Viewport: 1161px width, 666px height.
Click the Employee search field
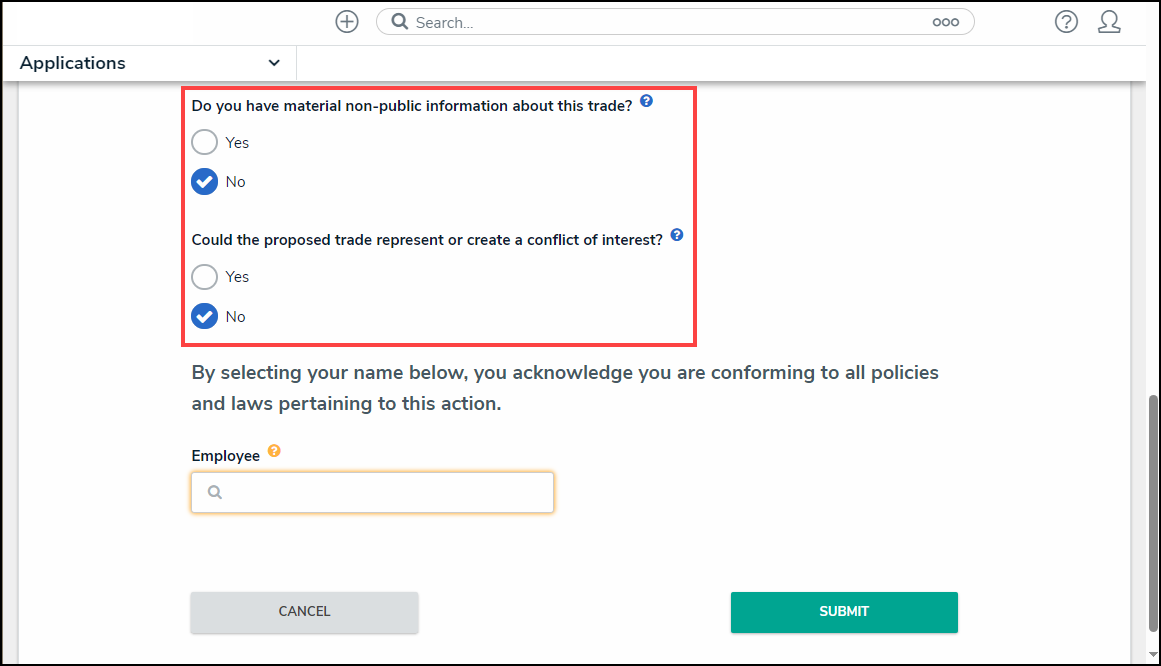[x=372, y=492]
